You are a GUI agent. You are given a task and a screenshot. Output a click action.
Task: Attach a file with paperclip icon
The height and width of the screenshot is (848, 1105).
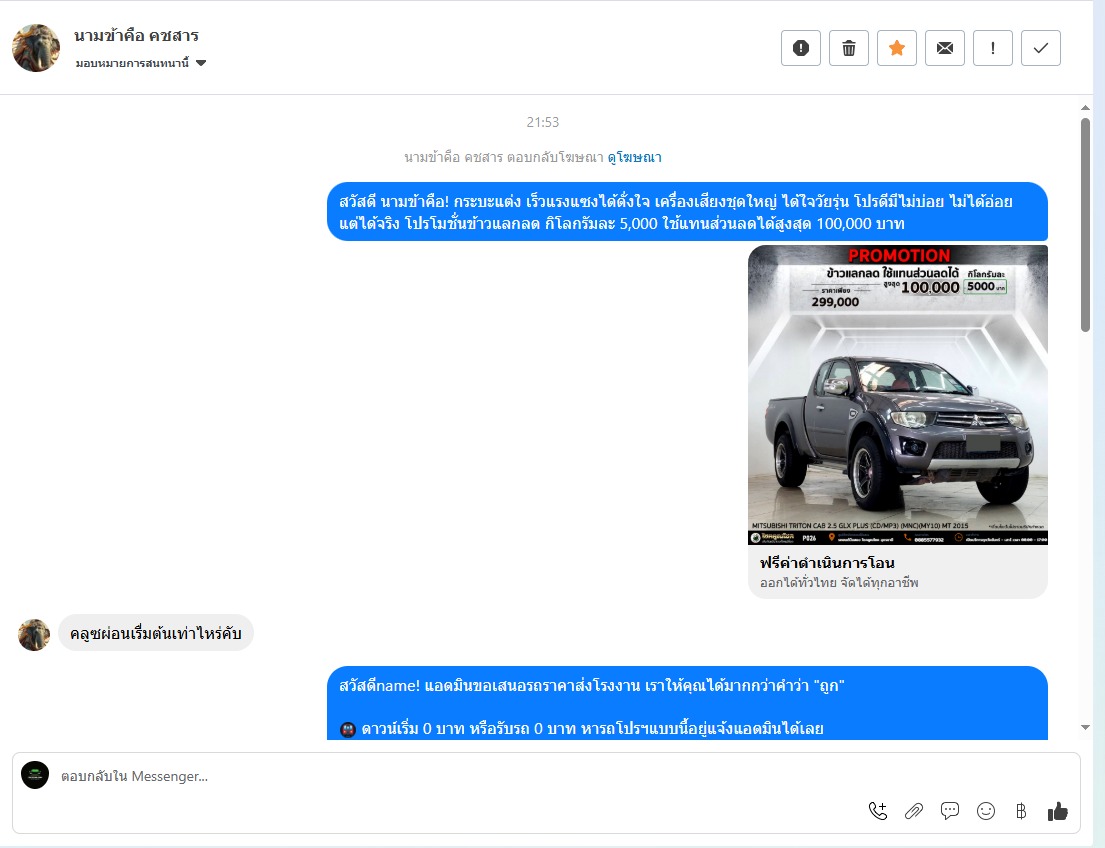click(x=914, y=811)
